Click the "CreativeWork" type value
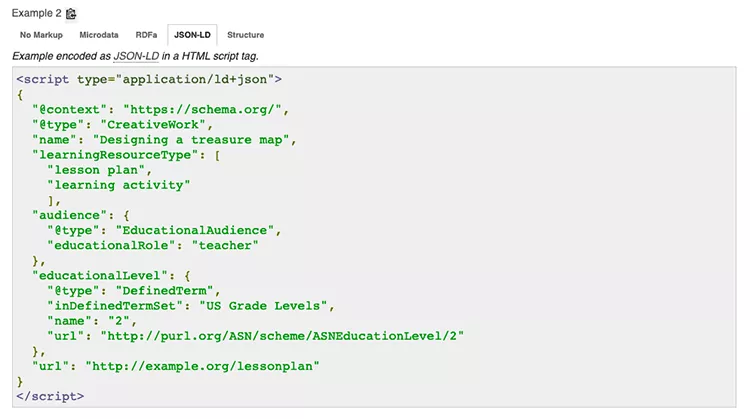 (x=153, y=125)
